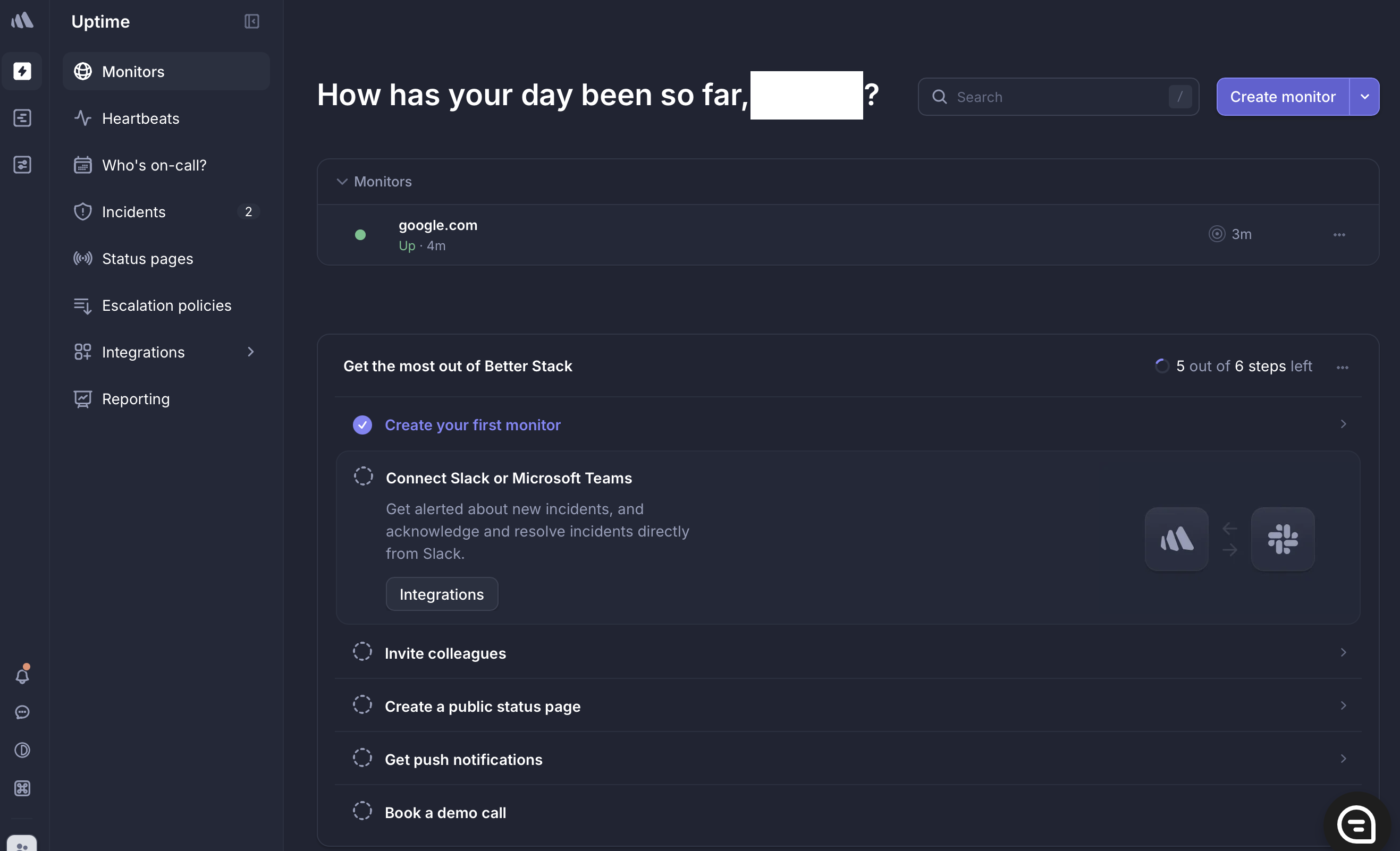The height and width of the screenshot is (851, 1400).
Task: Toggle the Book a demo call circle
Action: coord(362,811)
